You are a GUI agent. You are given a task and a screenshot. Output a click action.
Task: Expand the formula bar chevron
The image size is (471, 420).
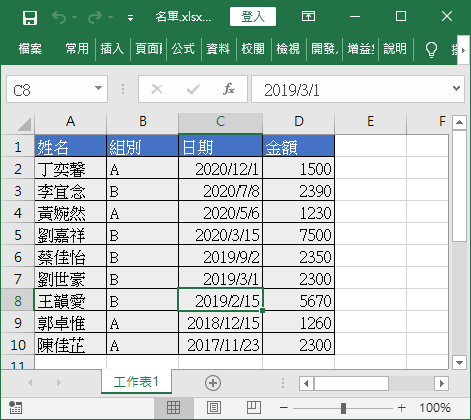456,89
